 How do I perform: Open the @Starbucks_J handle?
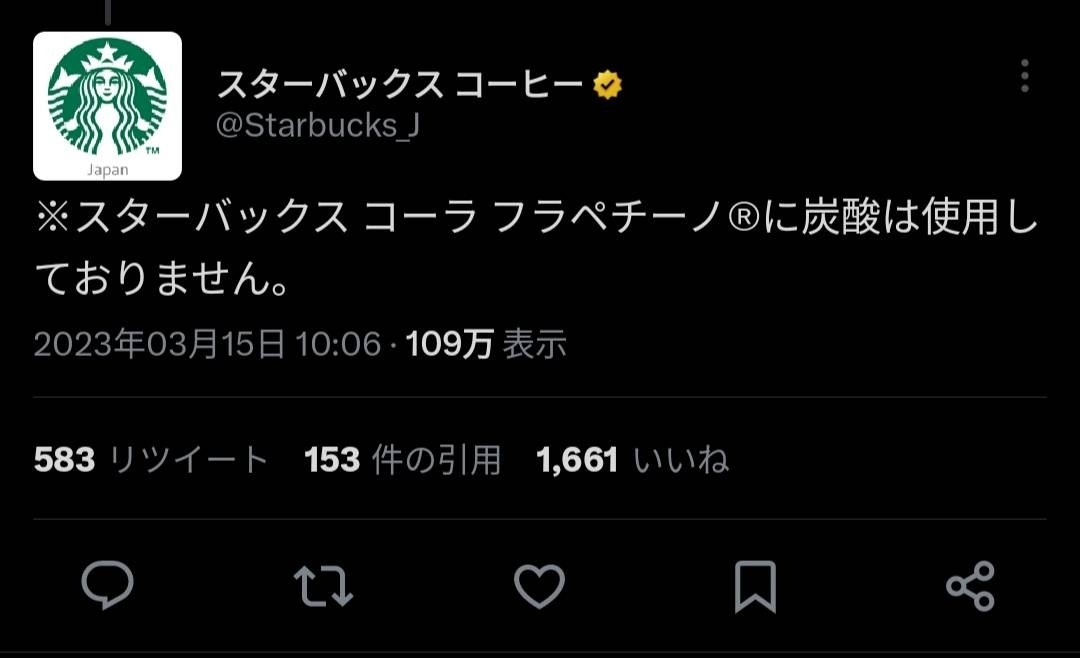(x=318, y=126)
